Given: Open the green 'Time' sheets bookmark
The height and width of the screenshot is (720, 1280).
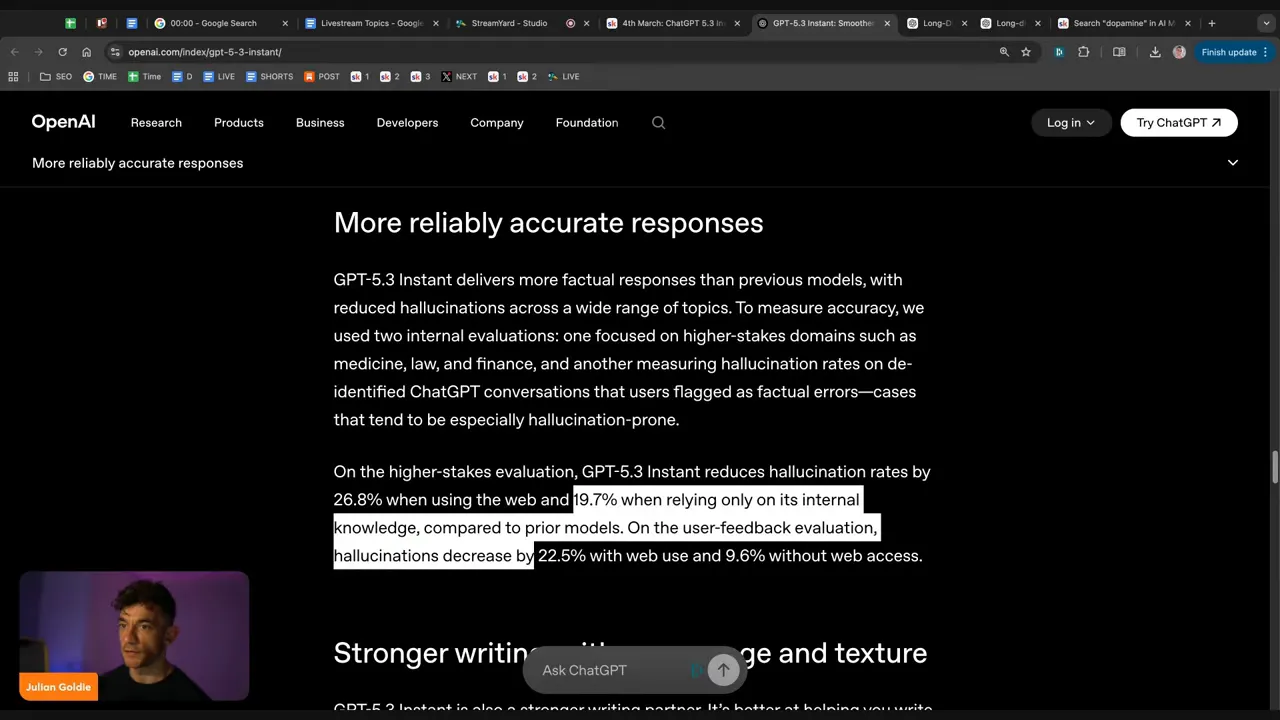Looking at the screenshot, I should tap(144, 76).
